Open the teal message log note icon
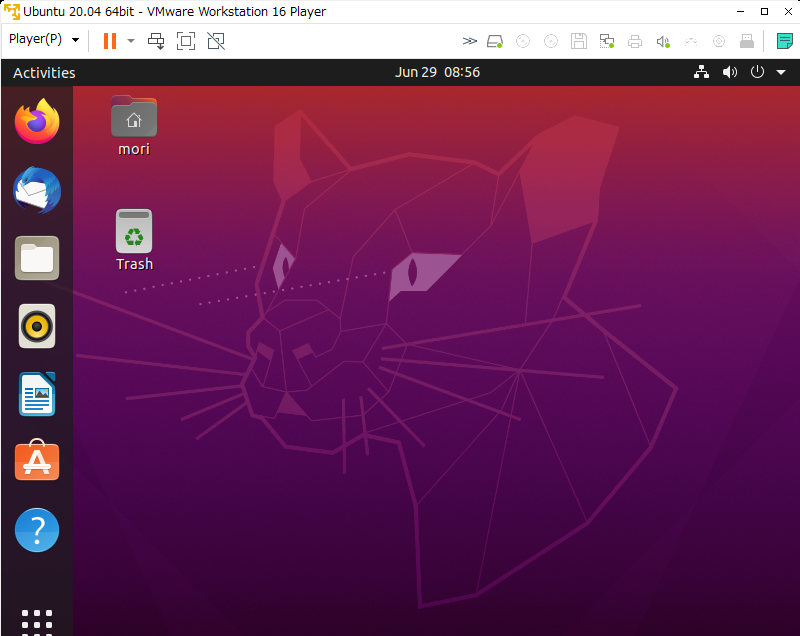Image resolution: width=800 pixels, height=636 pixels. click(784, 41)
